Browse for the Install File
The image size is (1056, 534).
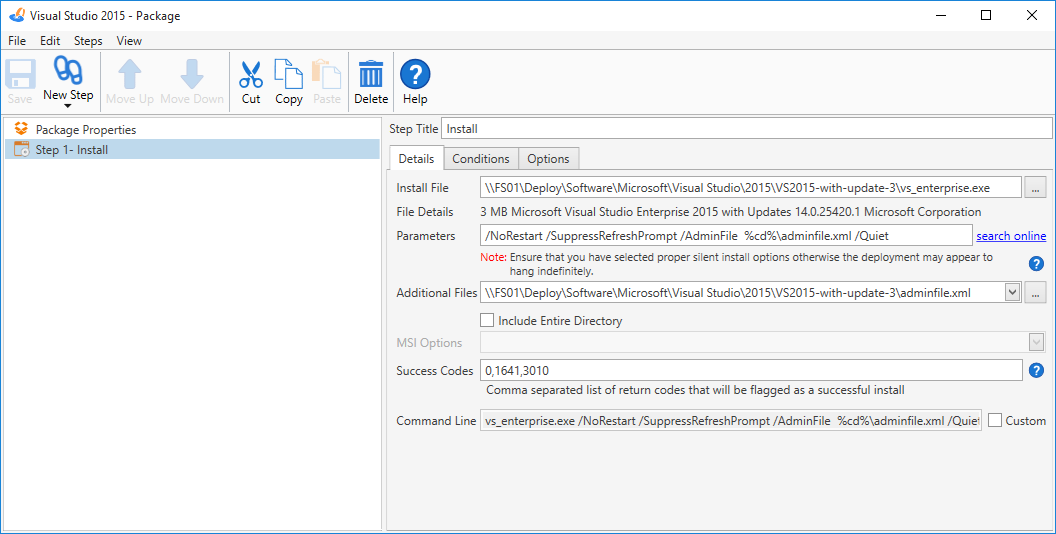coord(1036,188)
